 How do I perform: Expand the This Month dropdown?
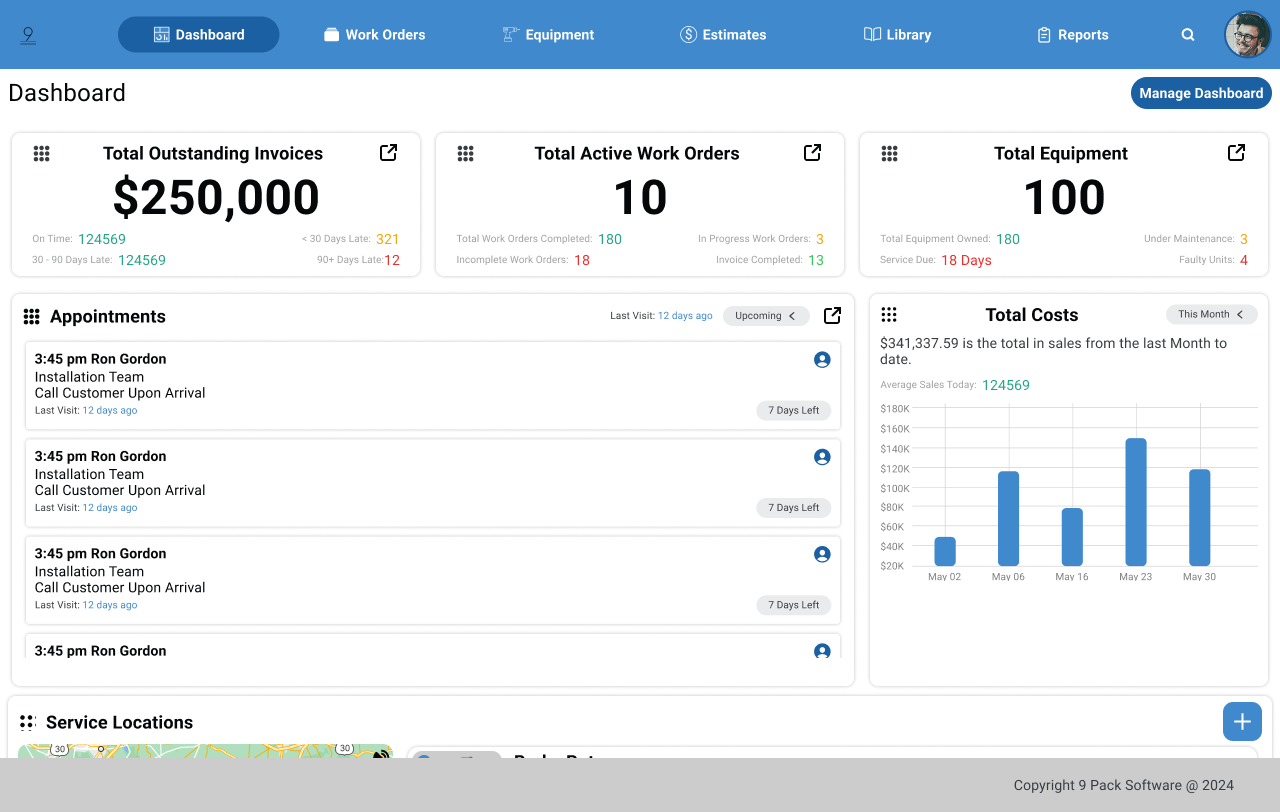point(1211,314)
